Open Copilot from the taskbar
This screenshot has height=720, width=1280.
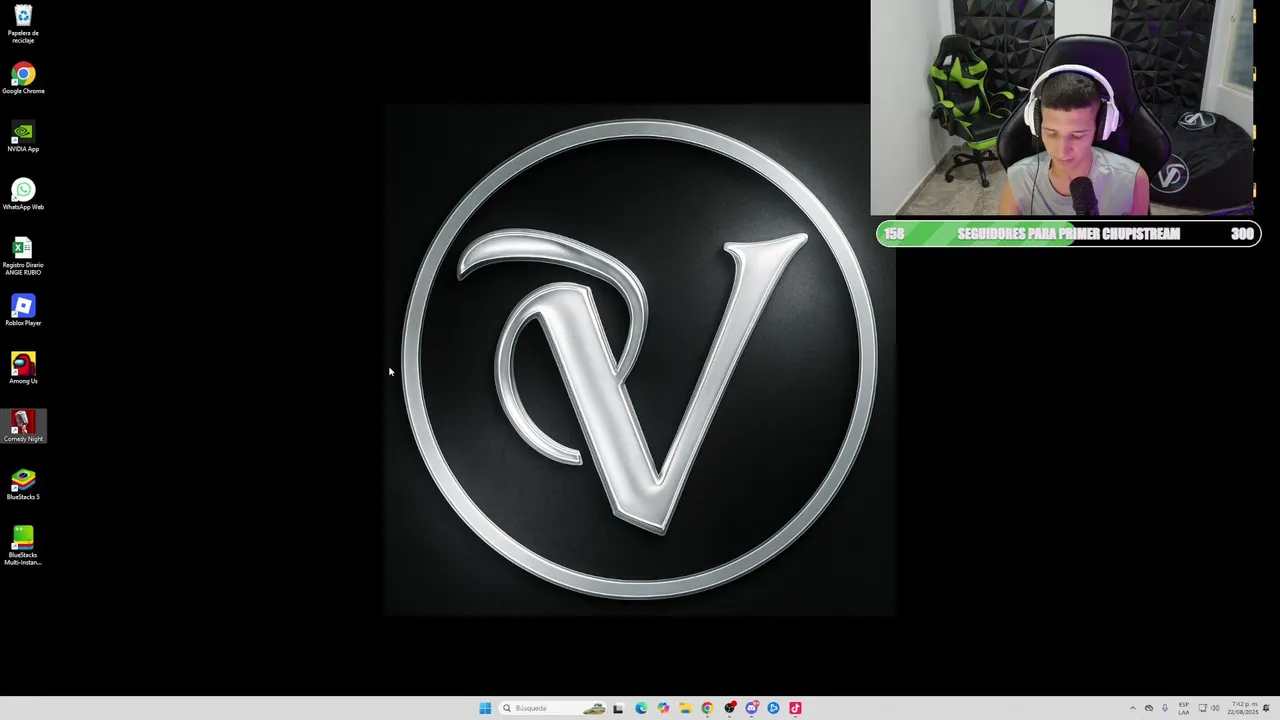tap(663, 708)
